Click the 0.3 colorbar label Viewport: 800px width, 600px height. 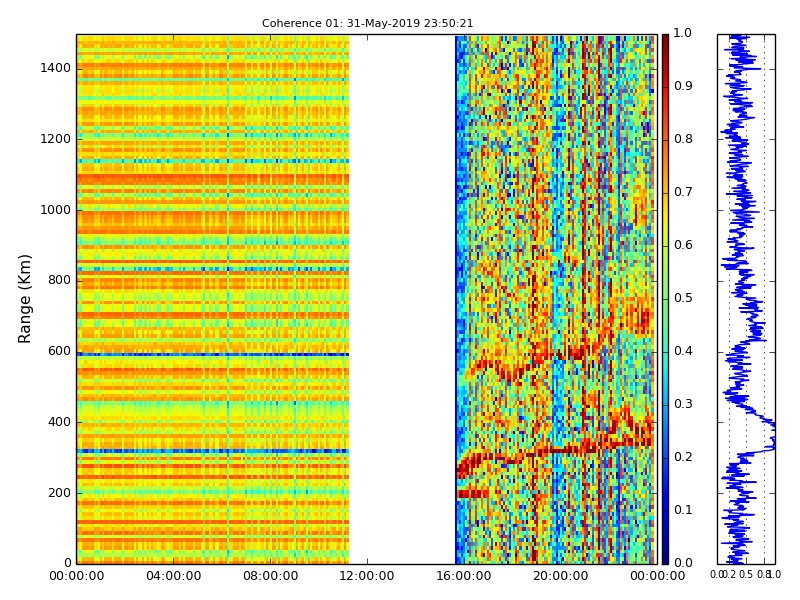click(x=683, y=404)
